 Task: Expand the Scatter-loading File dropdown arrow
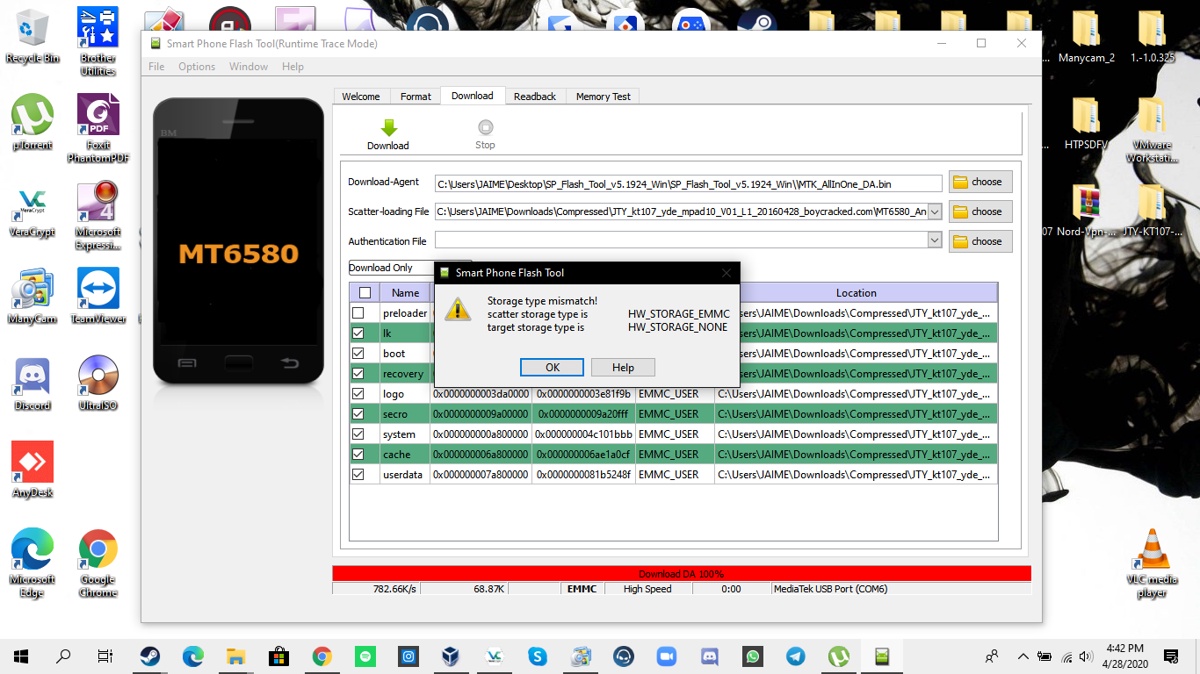pos(935,212)
